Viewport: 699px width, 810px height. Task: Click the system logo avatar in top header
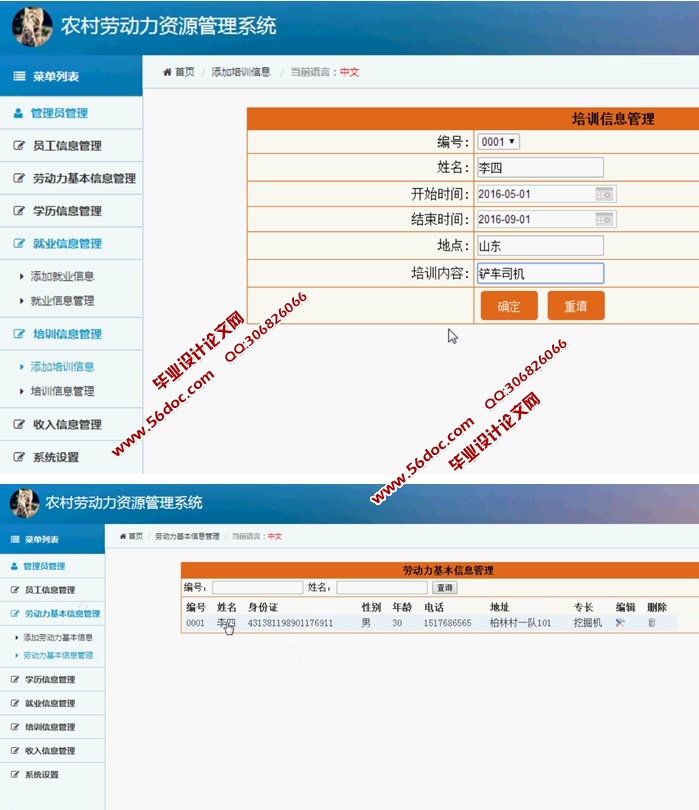point(32,26)
